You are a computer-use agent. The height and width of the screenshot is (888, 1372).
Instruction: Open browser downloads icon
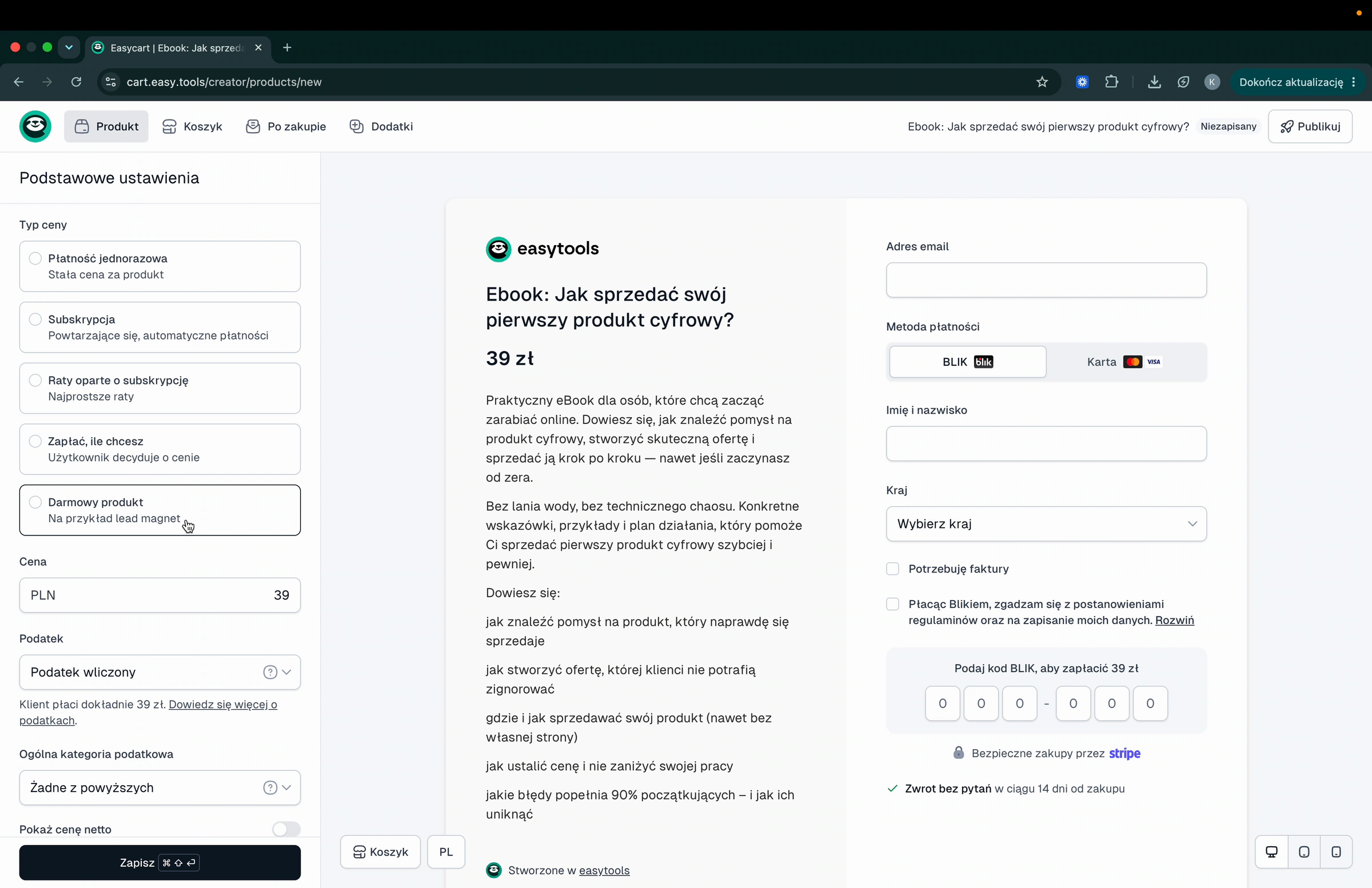click(1154, 82)
